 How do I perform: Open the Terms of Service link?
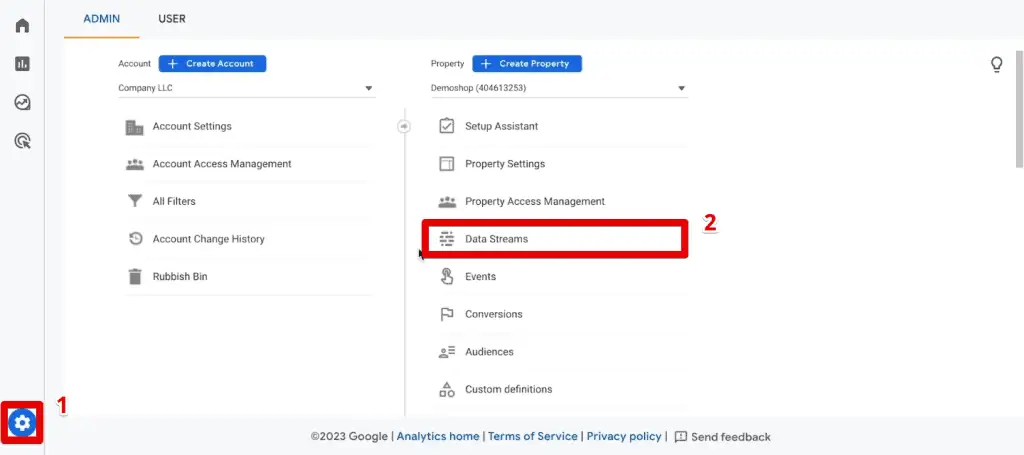point(532,437)
